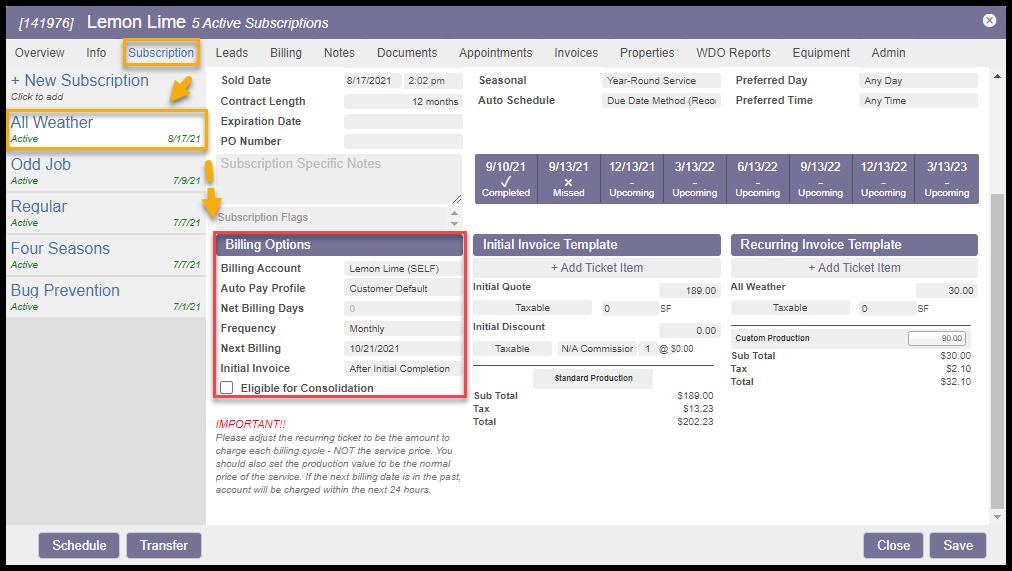Viewport: 1012px width, 571px height.
Task: Close dialog with the top-right X icon
Action: pyautogui.click(x=989, y=20)
